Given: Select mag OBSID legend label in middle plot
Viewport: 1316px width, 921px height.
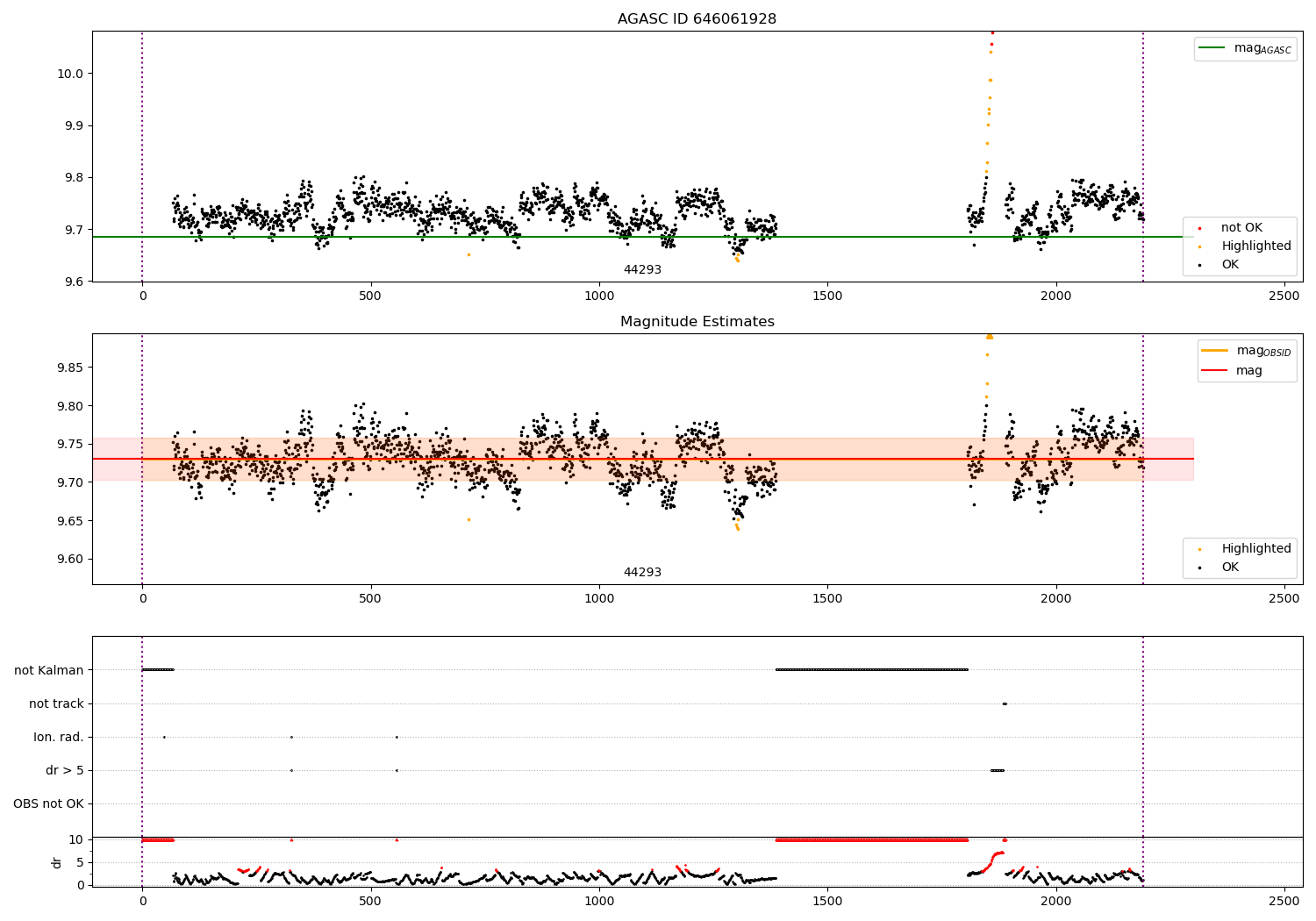Looking at the screenshot, I should pos(1263,351).
